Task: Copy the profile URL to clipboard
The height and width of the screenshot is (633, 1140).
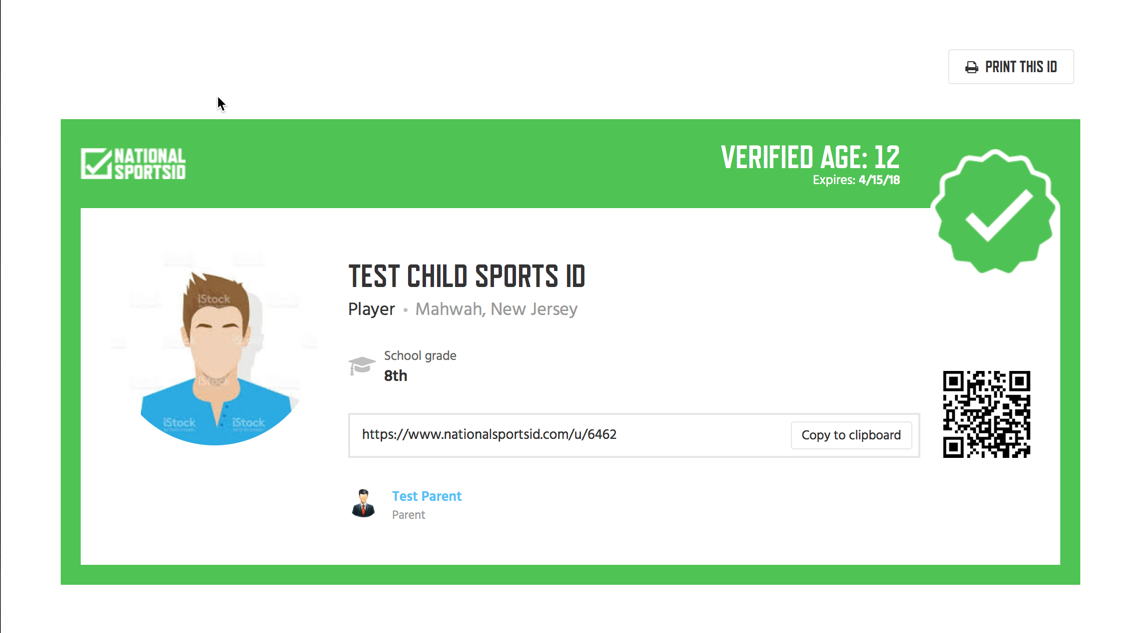Action: click(x=851, y=435)
